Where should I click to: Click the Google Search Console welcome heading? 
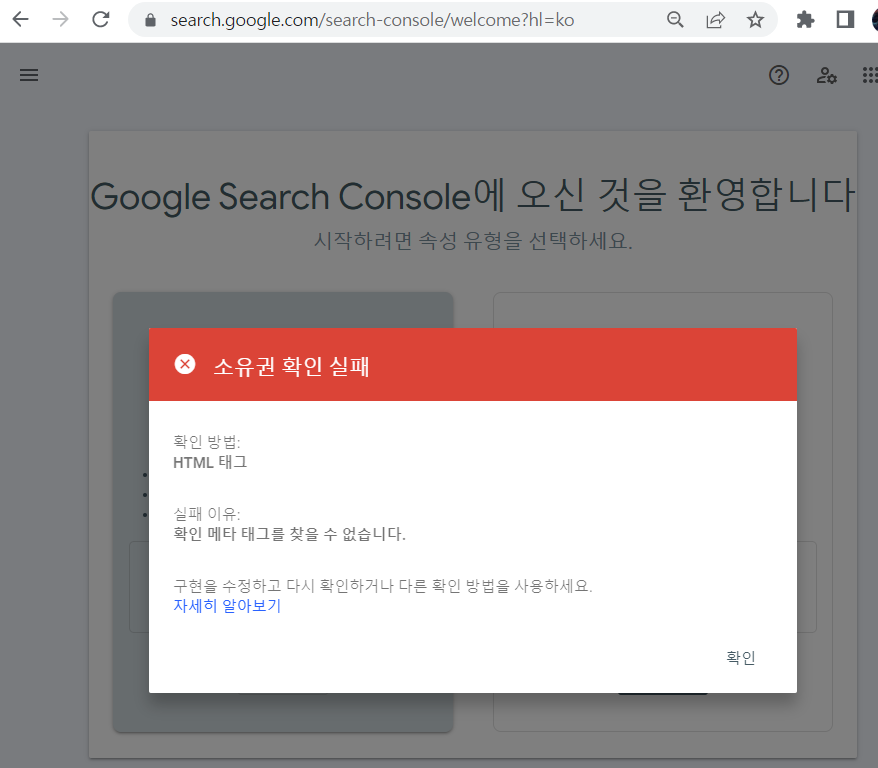473,196
